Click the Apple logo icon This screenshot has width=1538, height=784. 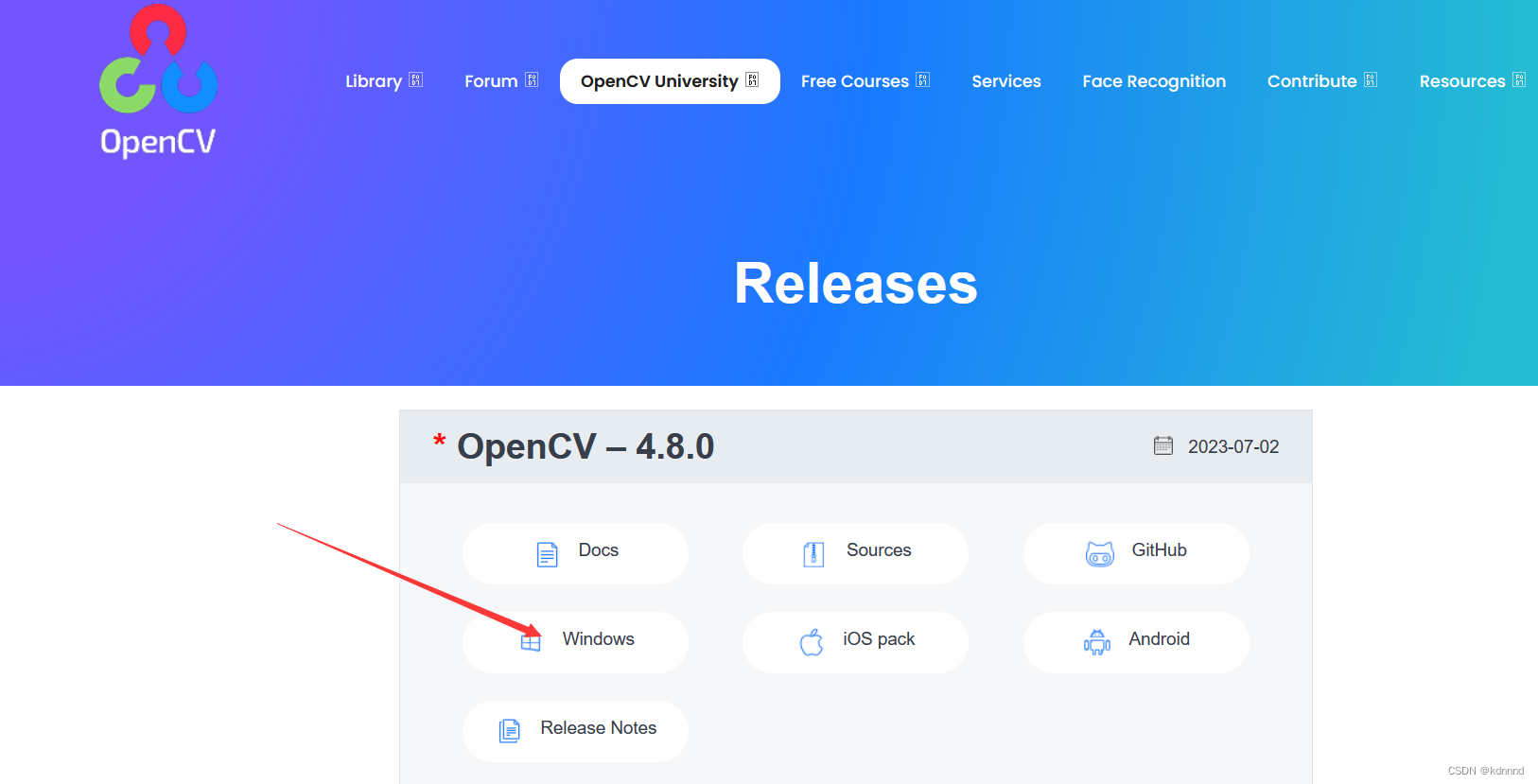[812, 642]
